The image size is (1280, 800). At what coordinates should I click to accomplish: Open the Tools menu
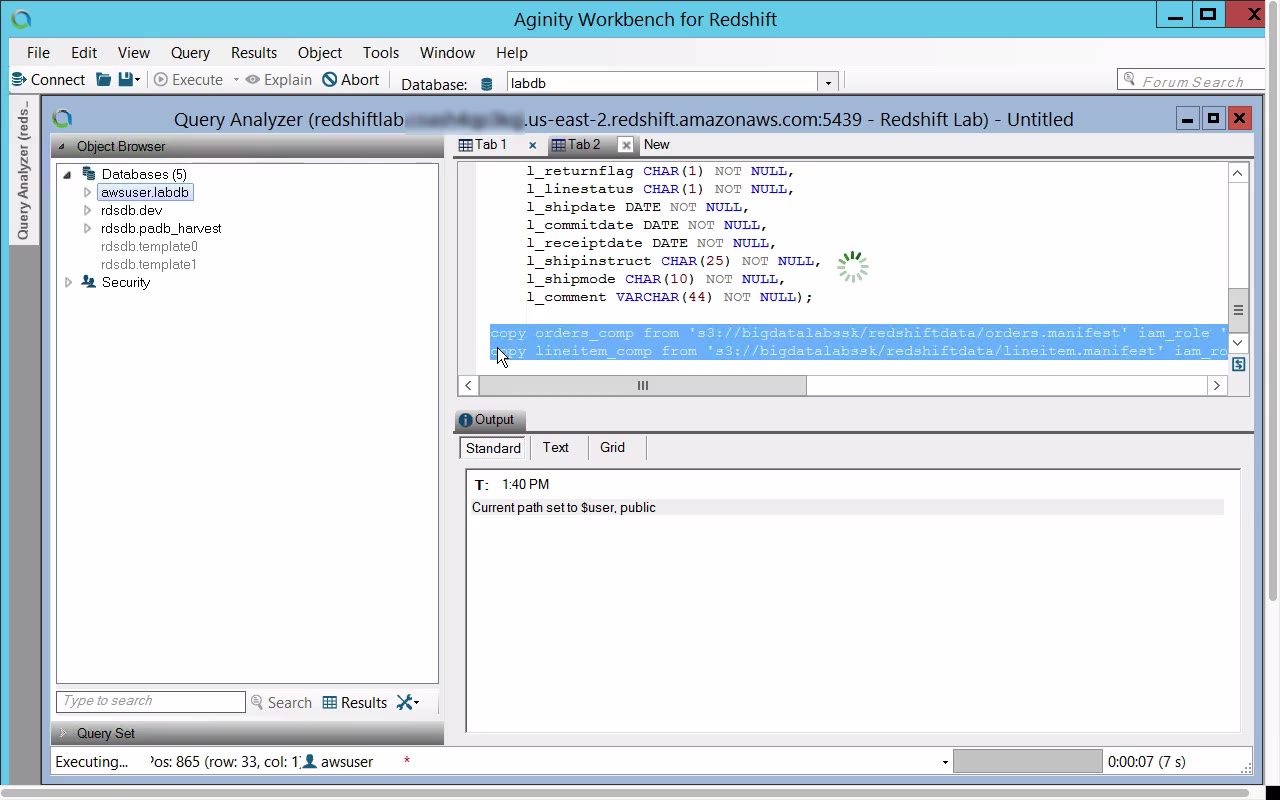[x=381, y=53]
